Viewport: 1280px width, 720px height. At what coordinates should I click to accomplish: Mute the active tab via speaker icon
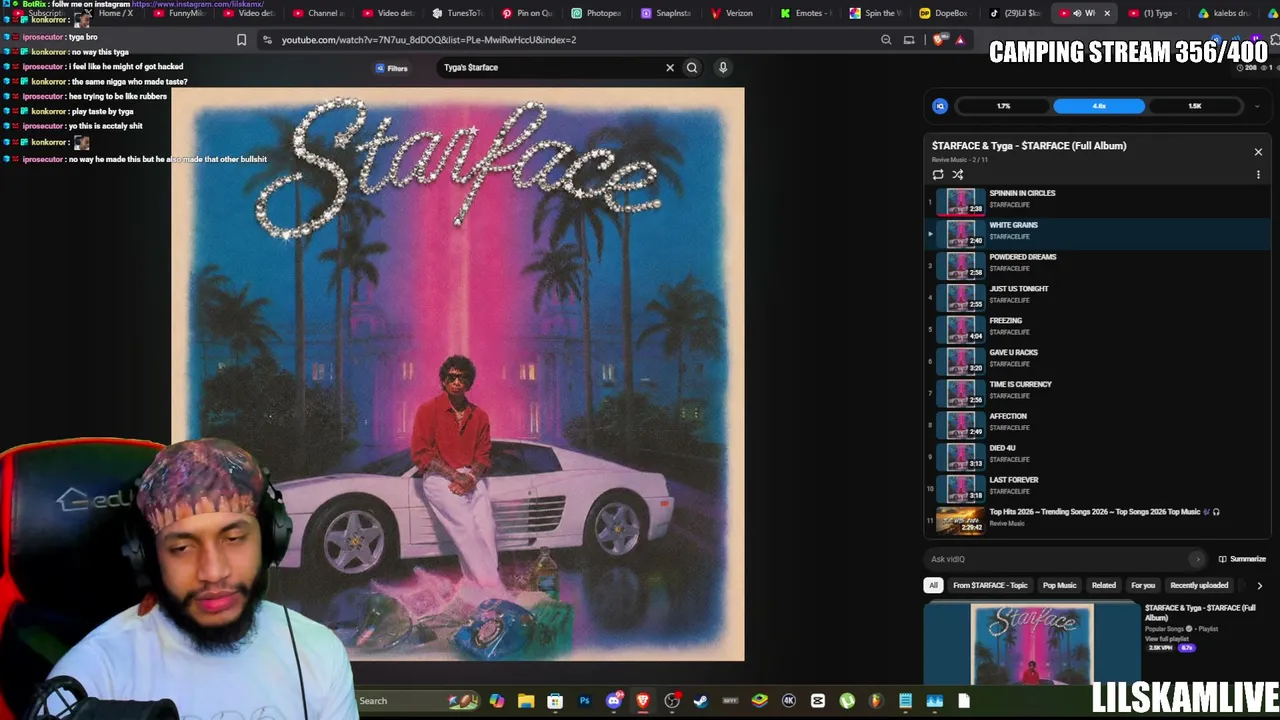1077,13
